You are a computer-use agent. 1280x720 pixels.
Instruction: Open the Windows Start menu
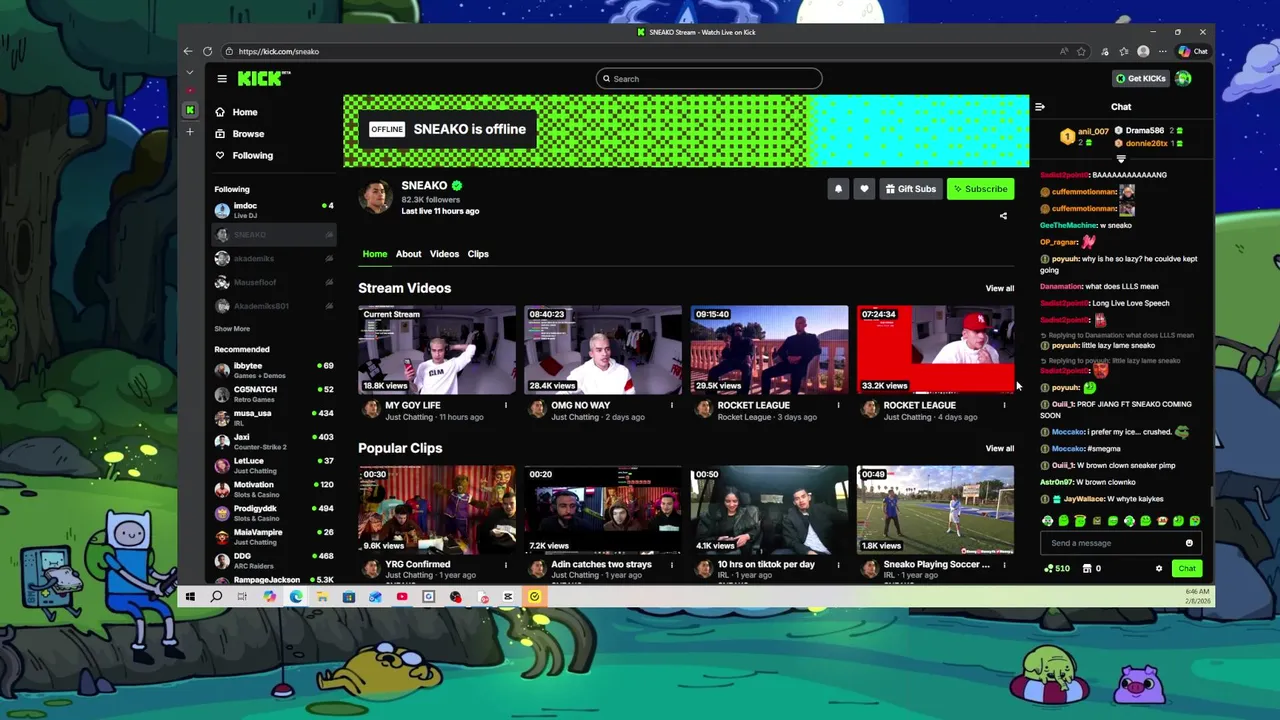[x=190, y=597]
